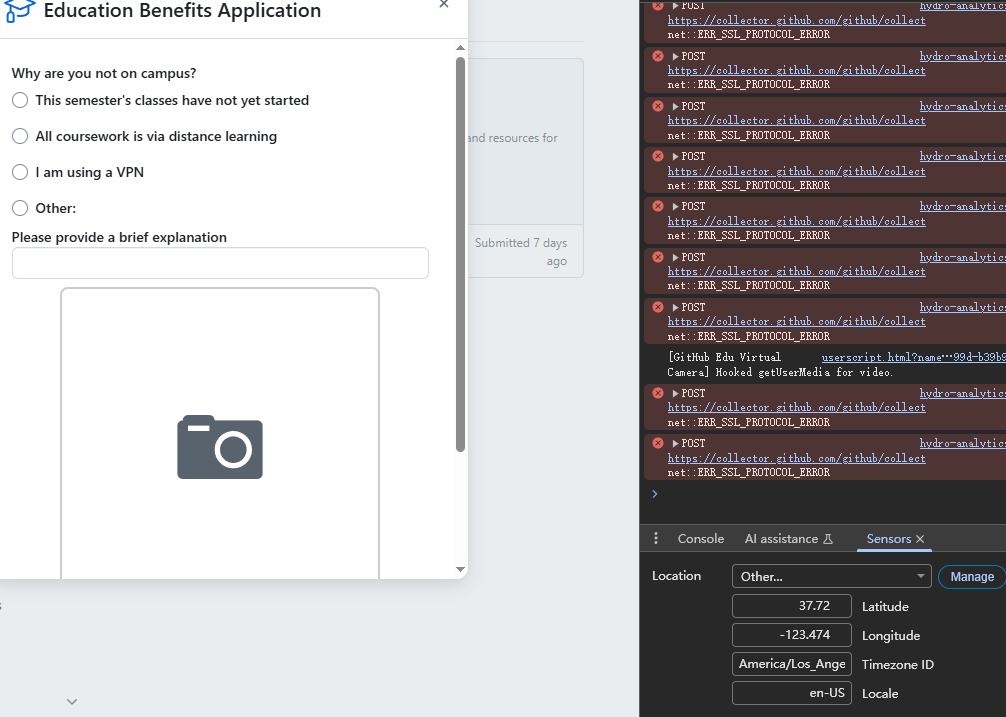Click the console prompt chevron
Viewport: 1006px width, 717px height.
pos(654,493)
